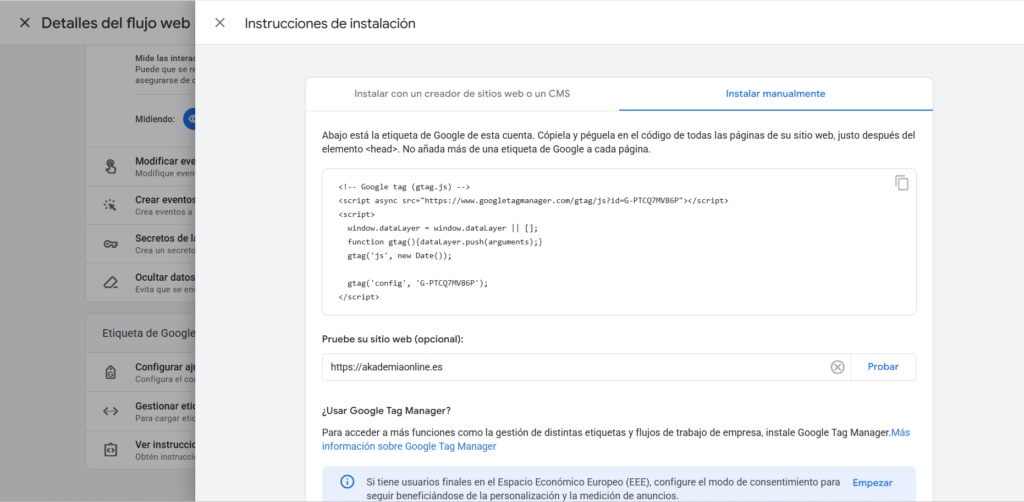Click the gtag config line in code
This screenshot has height=502, width=1024.
coord(418,283)
